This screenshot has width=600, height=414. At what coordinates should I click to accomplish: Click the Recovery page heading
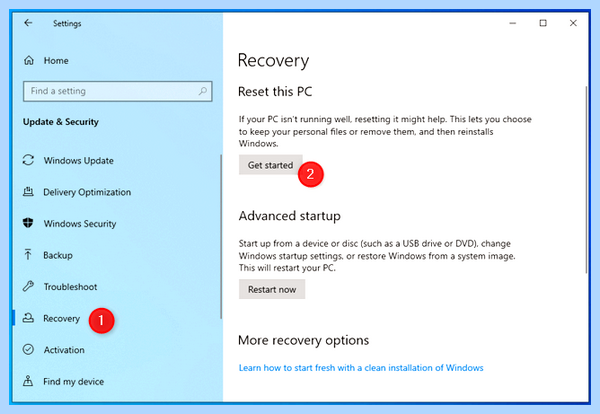tap(273, 60)
